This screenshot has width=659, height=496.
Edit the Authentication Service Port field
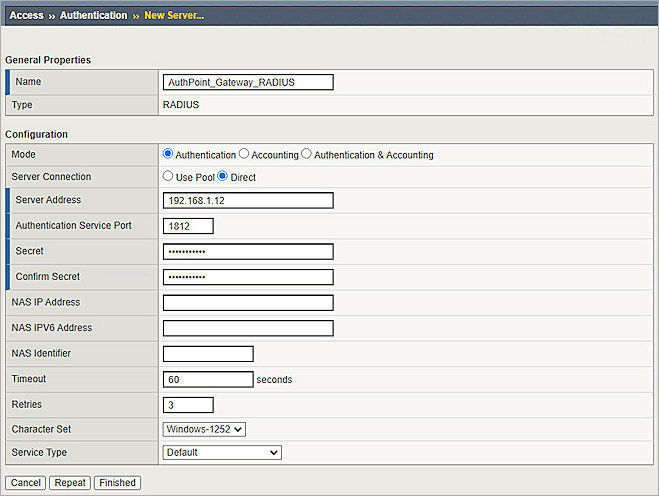(188, 226)
